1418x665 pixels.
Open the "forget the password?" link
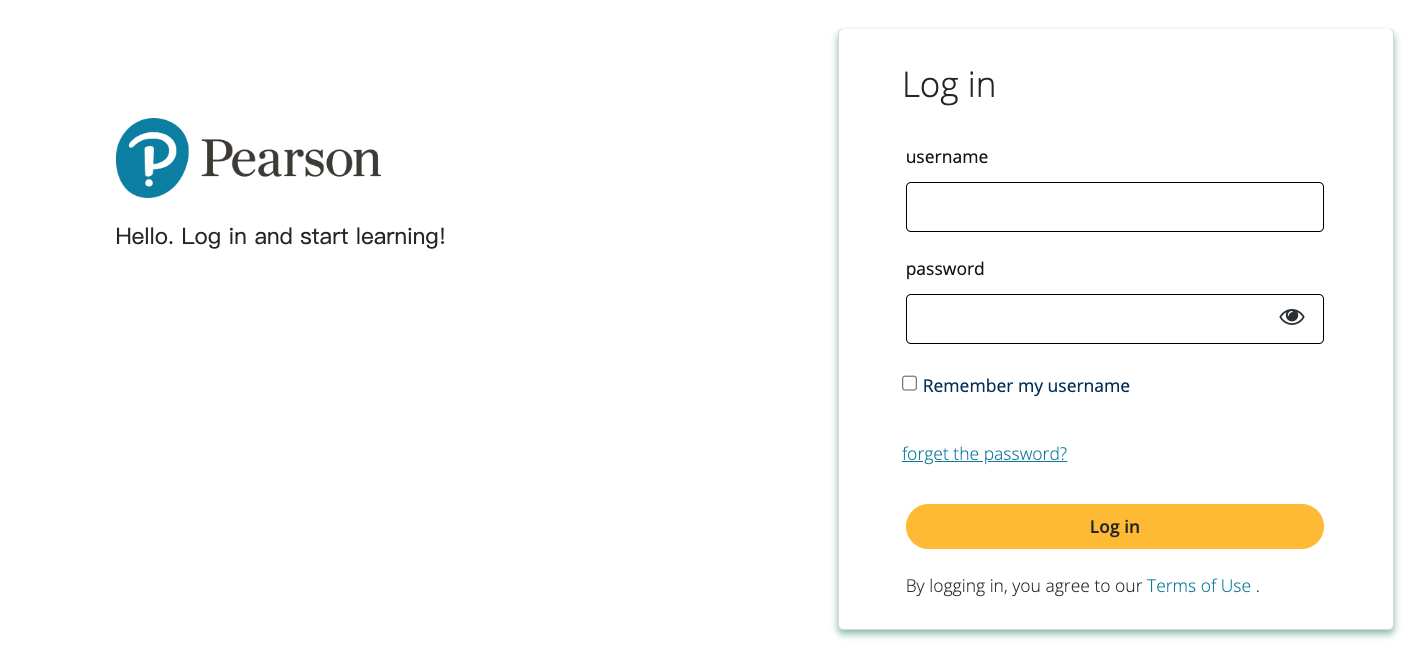click(984, 454)
